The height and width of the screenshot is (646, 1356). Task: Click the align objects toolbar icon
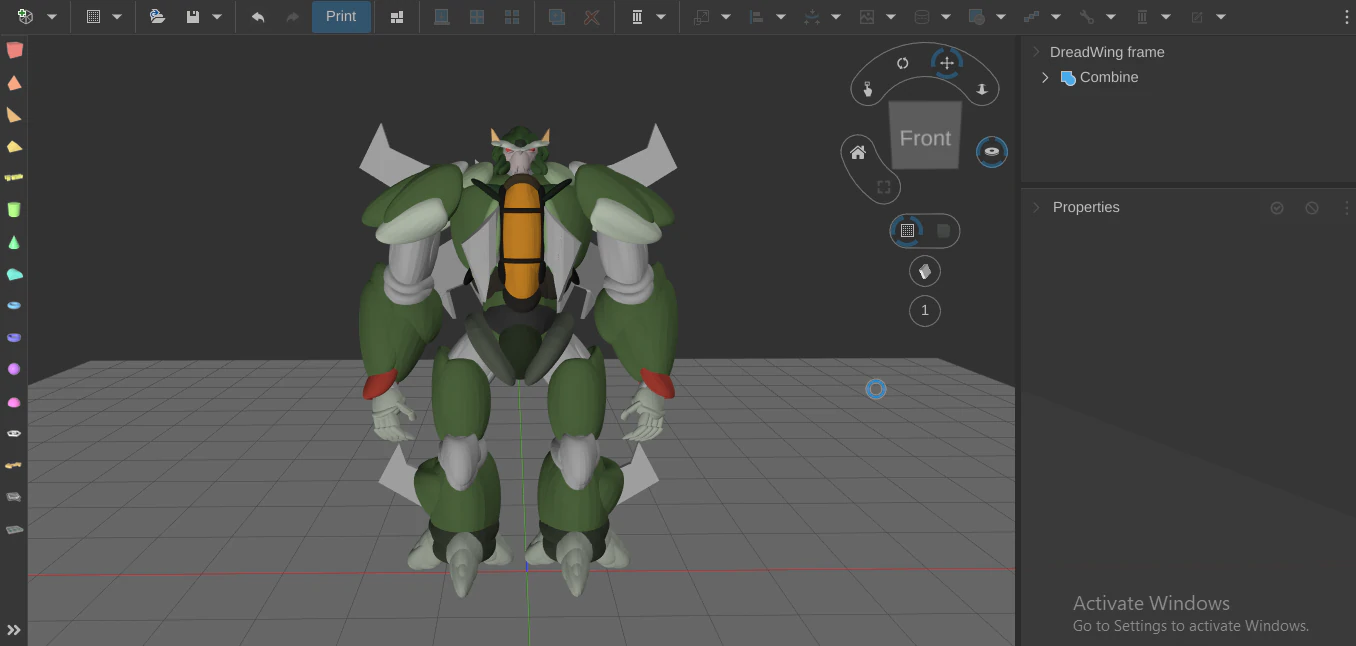tap(756, 17)
